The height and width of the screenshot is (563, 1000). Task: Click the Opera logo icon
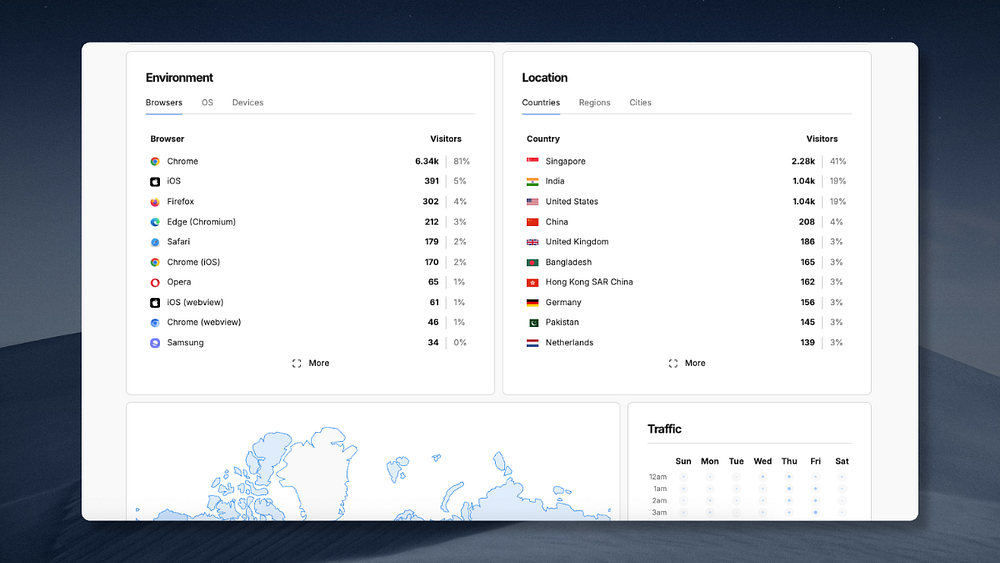coord(155,282)
